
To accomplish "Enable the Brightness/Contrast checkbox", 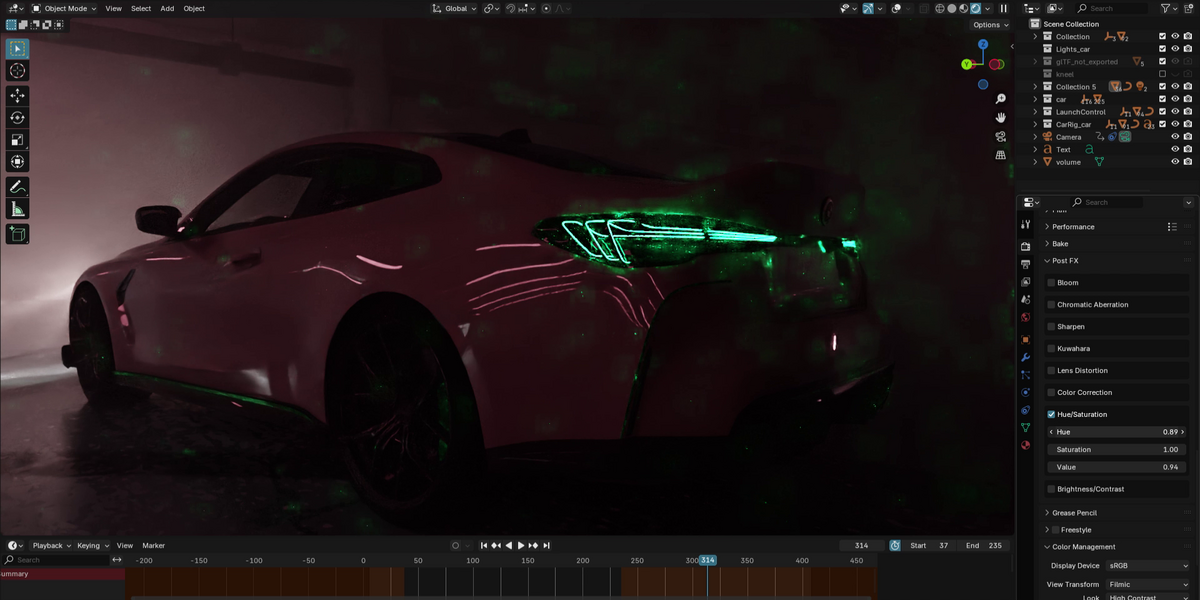I will pos(1051,490).
